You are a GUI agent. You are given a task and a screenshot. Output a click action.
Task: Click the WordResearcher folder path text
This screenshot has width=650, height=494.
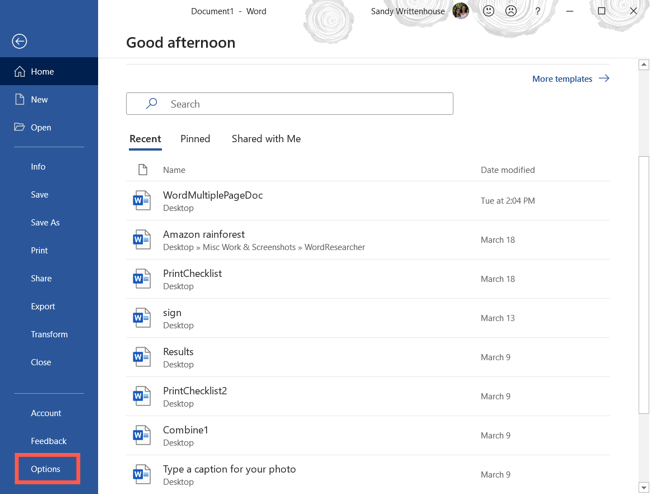335,247
